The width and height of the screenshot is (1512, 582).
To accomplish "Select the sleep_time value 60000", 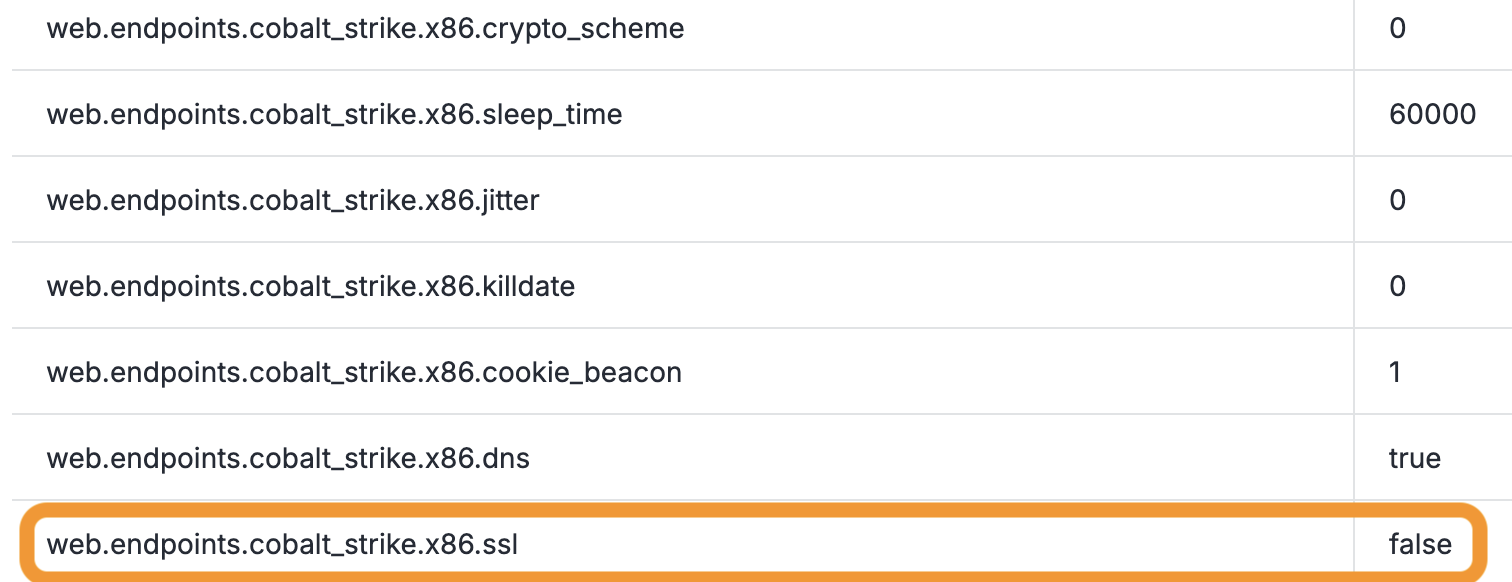I will [x=1432, y=114].
